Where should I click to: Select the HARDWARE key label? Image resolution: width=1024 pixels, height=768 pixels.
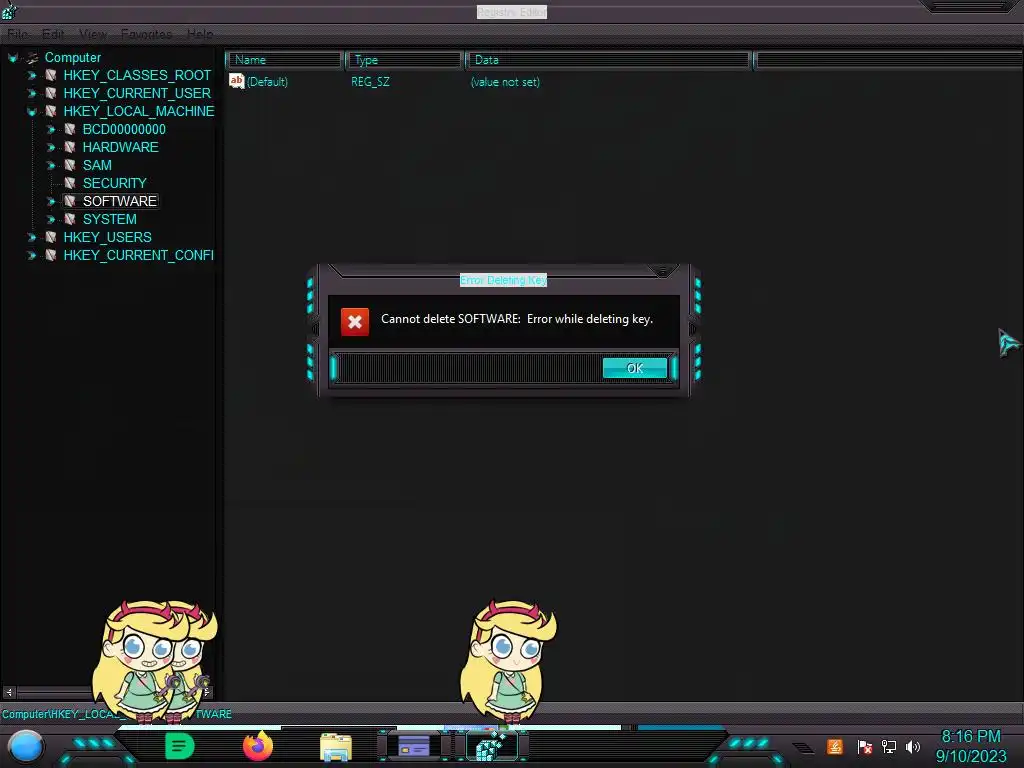(x=121, y=148)
